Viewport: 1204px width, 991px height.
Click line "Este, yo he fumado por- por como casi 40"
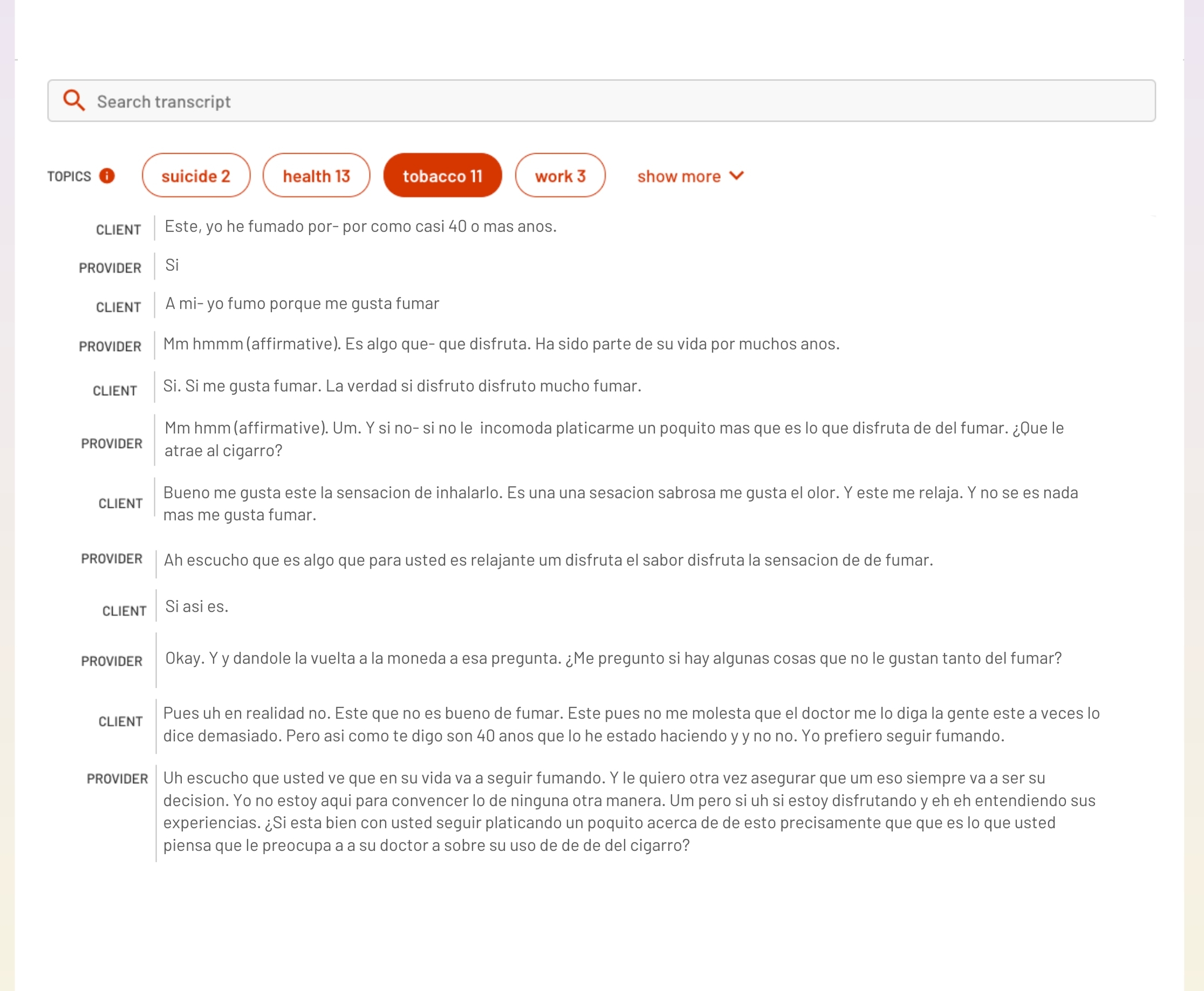[360, 226]
